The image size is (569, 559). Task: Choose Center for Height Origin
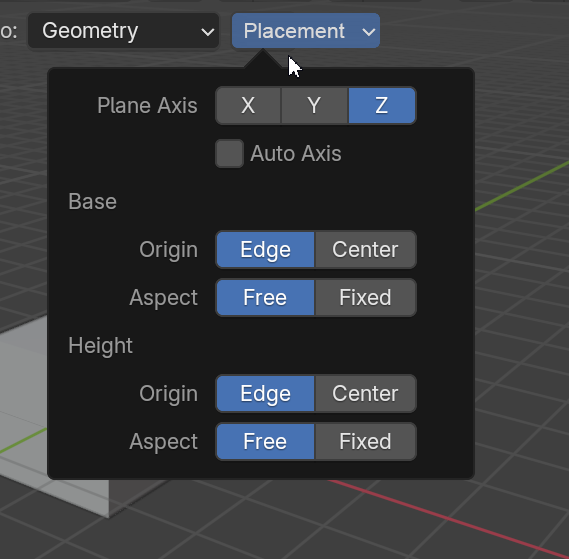[x=365, y=394]
